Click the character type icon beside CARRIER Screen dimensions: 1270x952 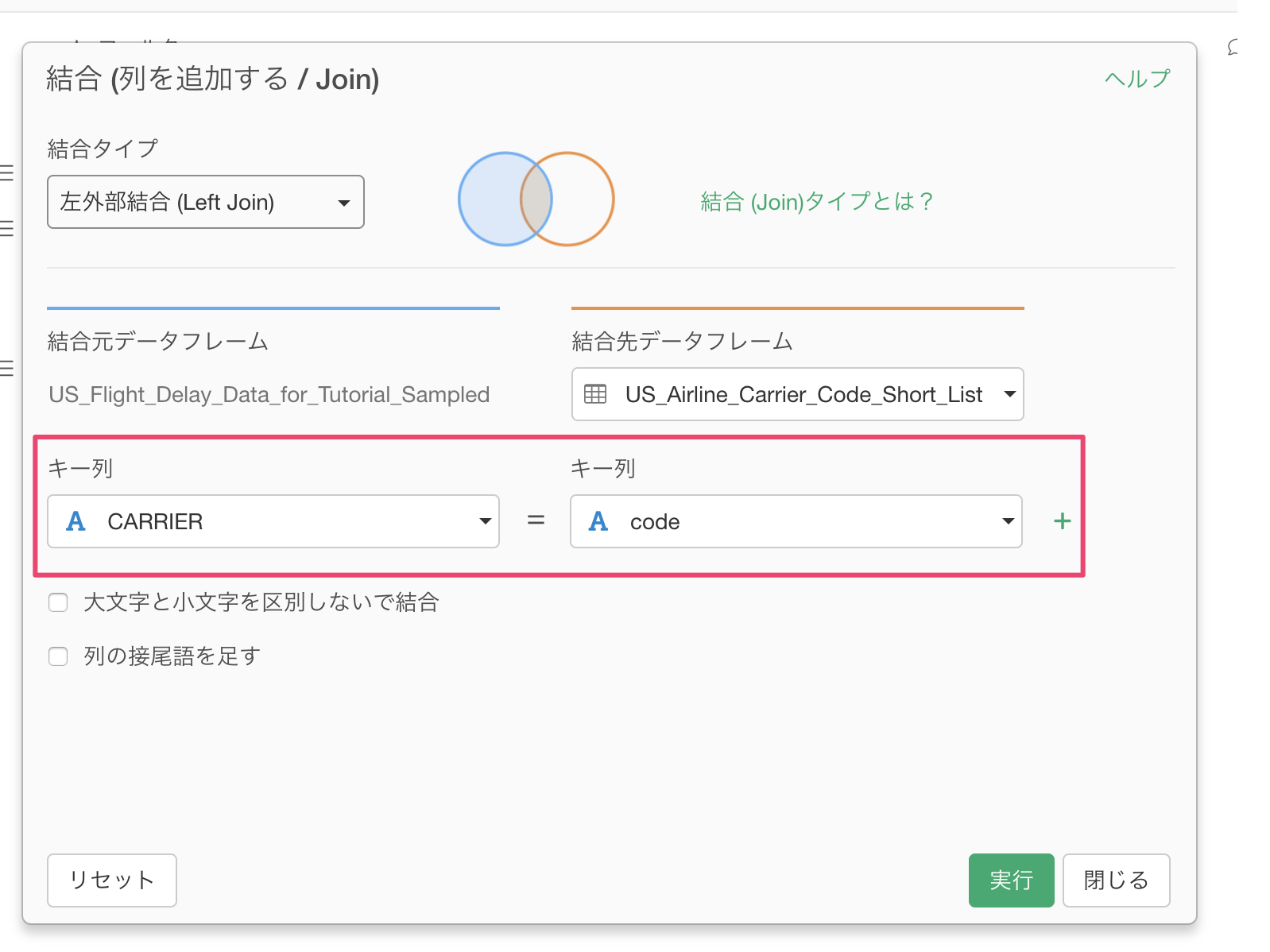click(76, 521)
